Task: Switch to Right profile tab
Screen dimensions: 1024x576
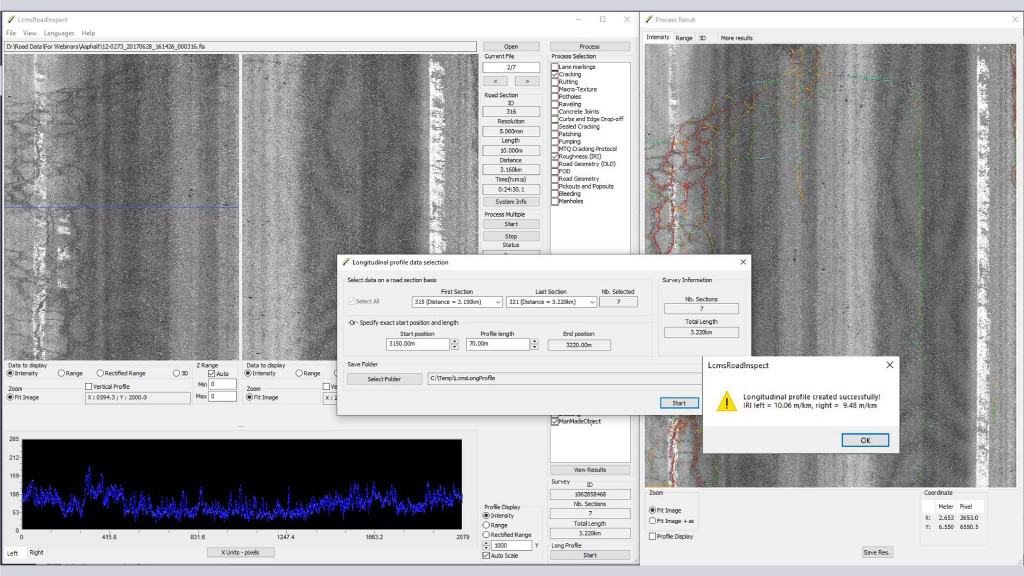Action: 37,552
